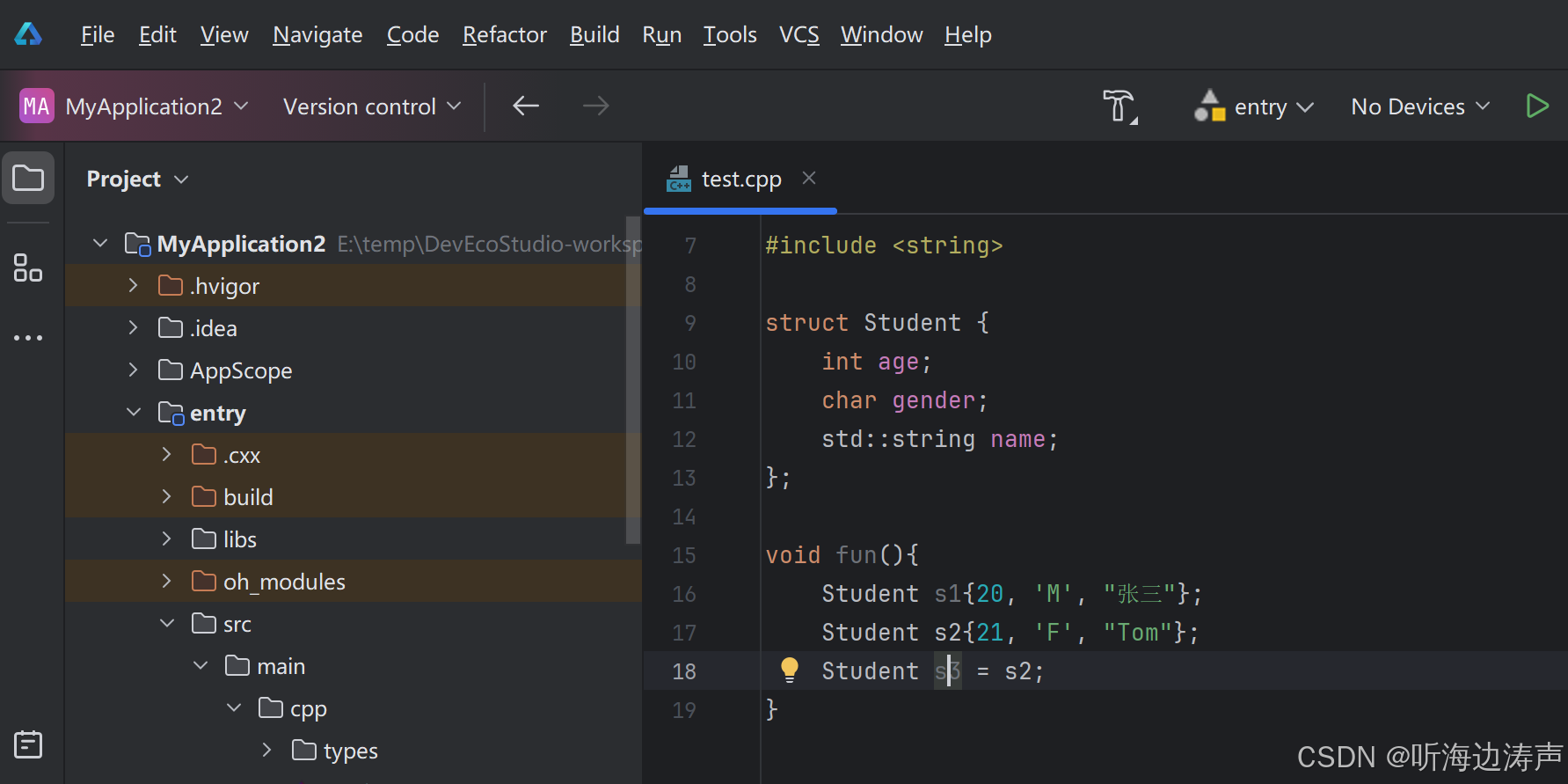Expand the .hvigor folder
Screen dimensions: 1568x784
pyautogui.click(x=134, y=285)
